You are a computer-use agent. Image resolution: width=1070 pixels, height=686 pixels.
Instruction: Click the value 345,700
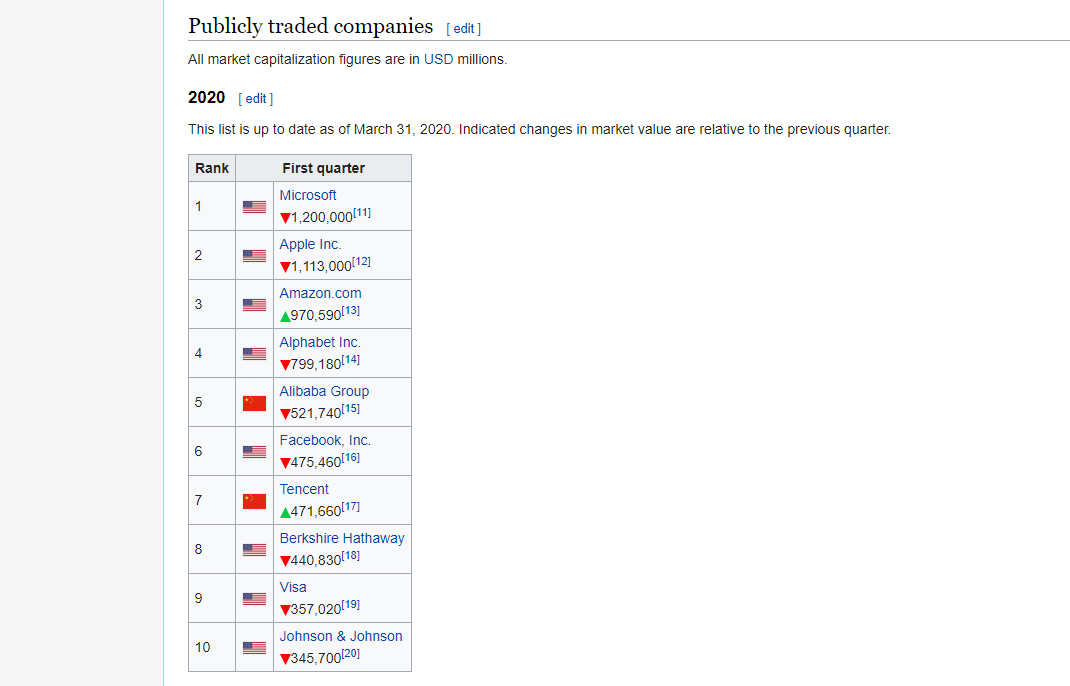316,659
